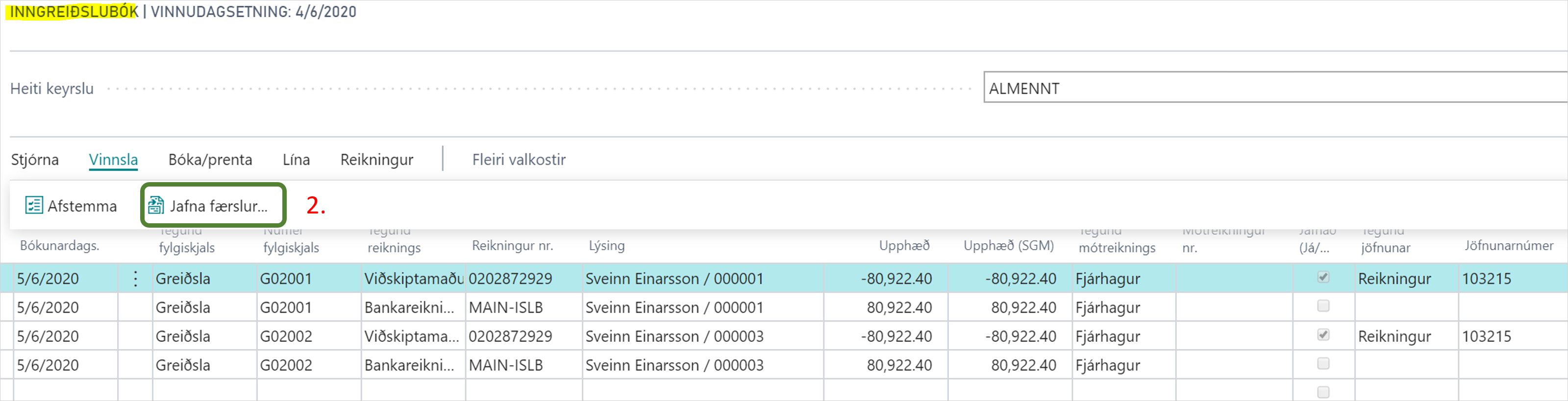Click the Bókunardags. column header
This screenshot has height=401, width=1568.
(x=60, y=246)
